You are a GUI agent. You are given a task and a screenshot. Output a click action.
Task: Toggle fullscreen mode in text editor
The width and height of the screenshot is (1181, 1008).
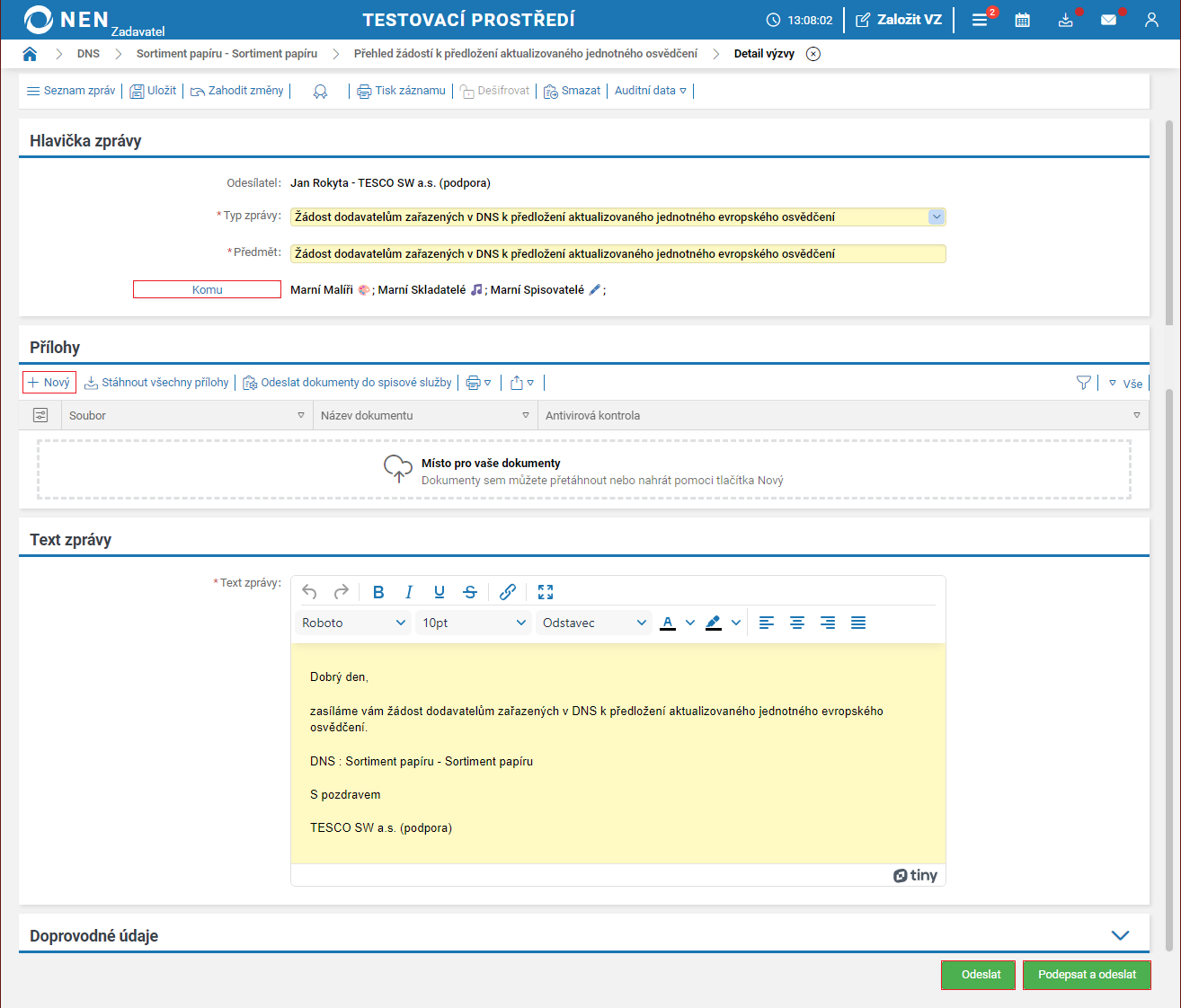click(x=546, y=592)
